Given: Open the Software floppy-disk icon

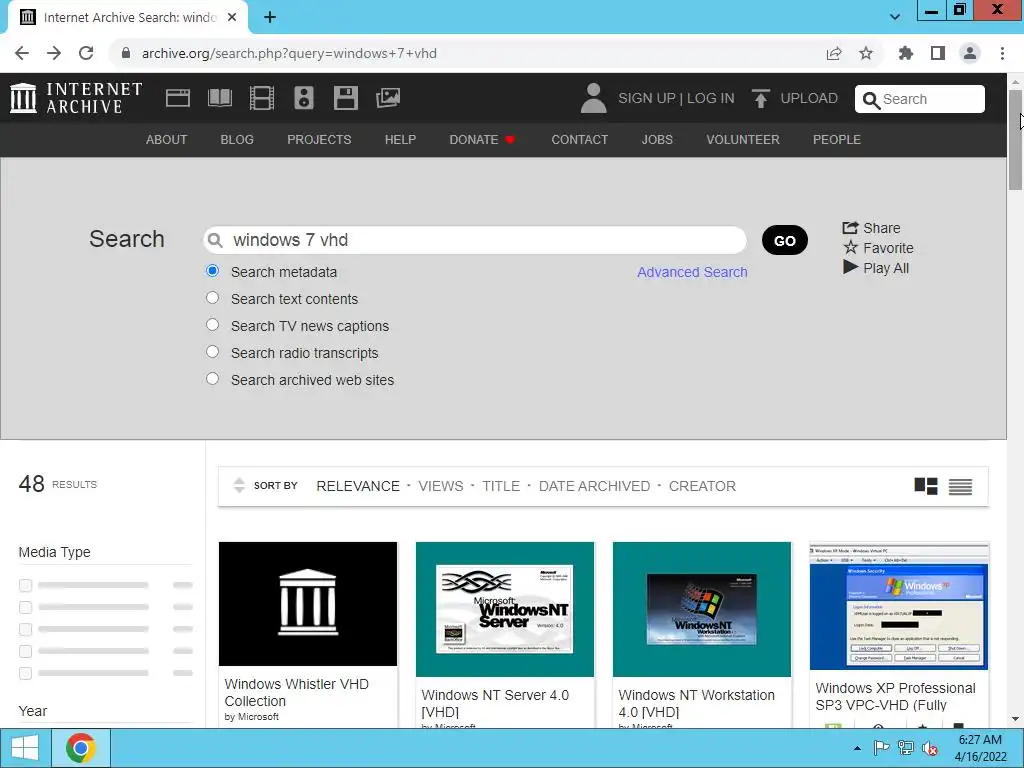Looking at the screenshot, I should coord(345,98).
